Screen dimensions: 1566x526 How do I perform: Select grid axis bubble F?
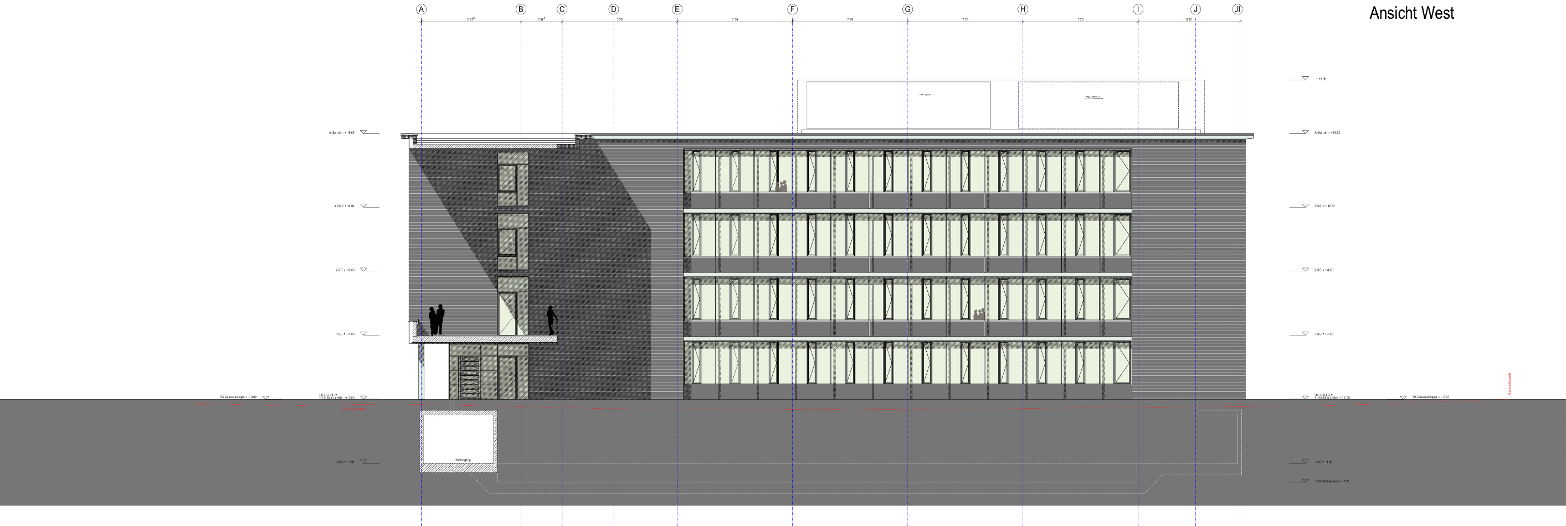tap(792, 9)
